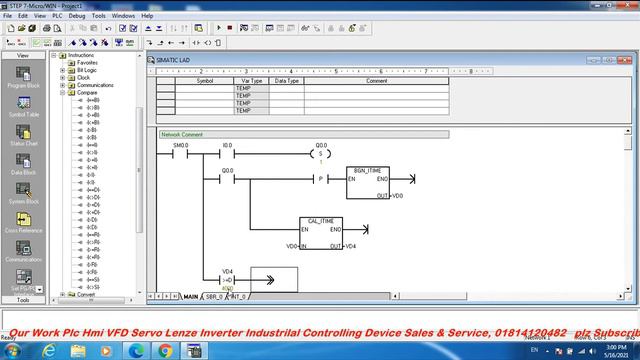Put the PLC in RUN mode

[x=219, y=28]
